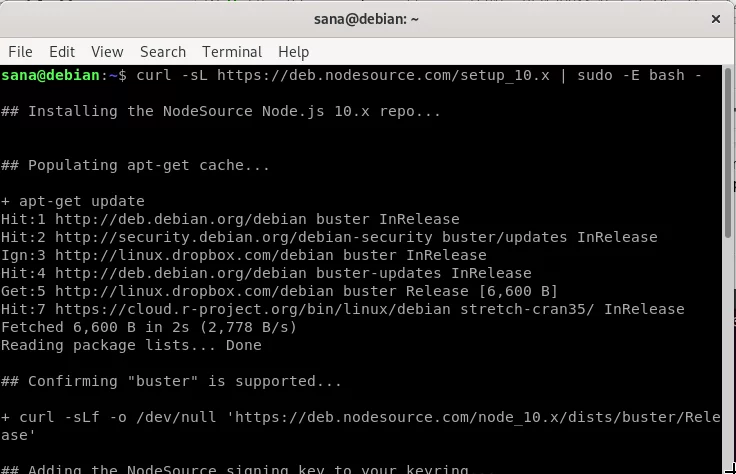Click the cloud.r-project.org URL

coord(253,309)
